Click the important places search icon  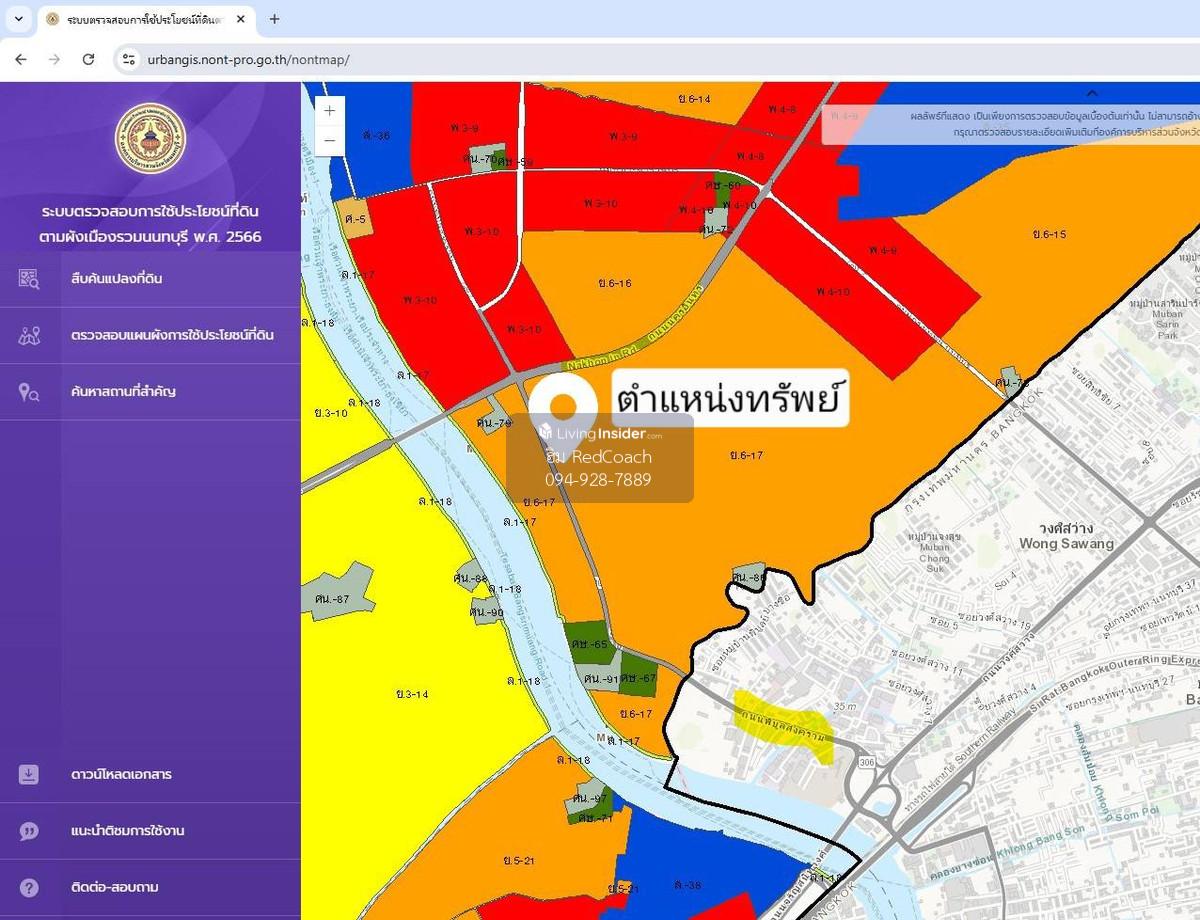click(29, 392)
